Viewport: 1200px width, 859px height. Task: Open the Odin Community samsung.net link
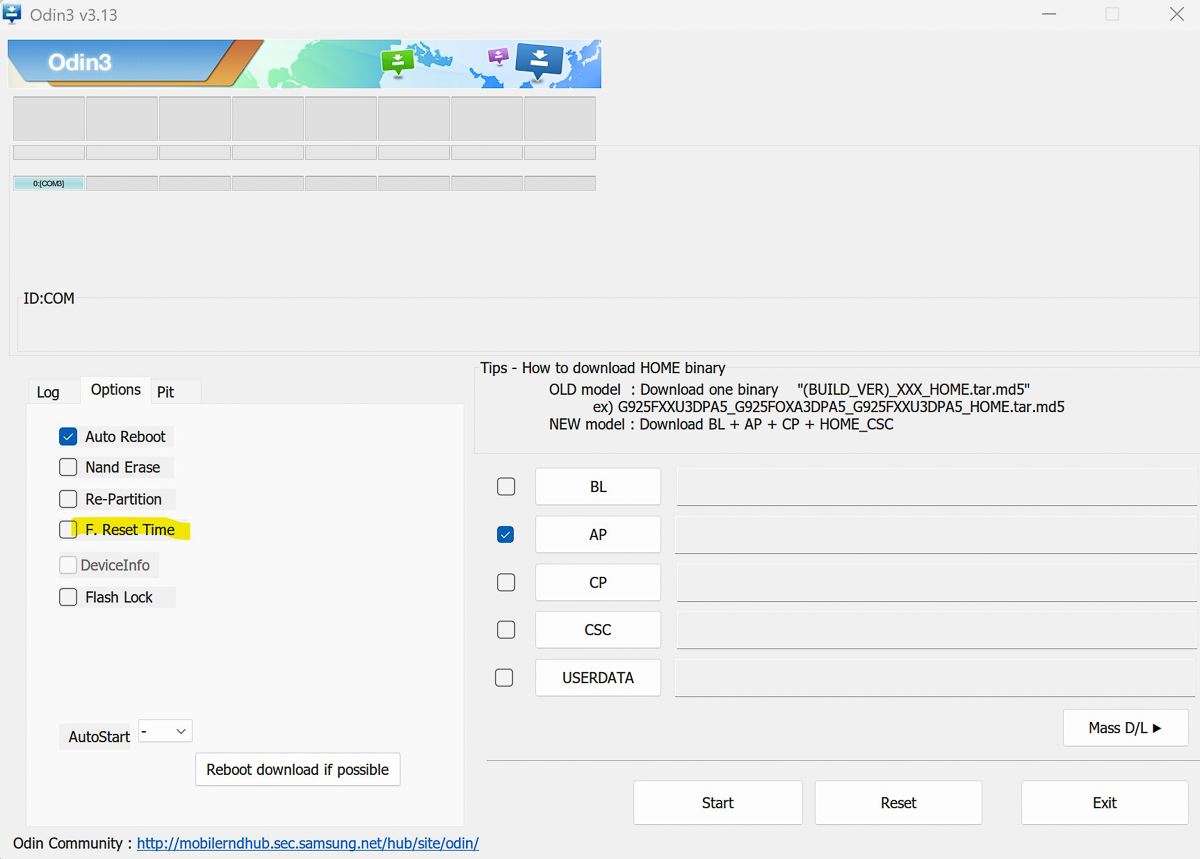[308, 843]
